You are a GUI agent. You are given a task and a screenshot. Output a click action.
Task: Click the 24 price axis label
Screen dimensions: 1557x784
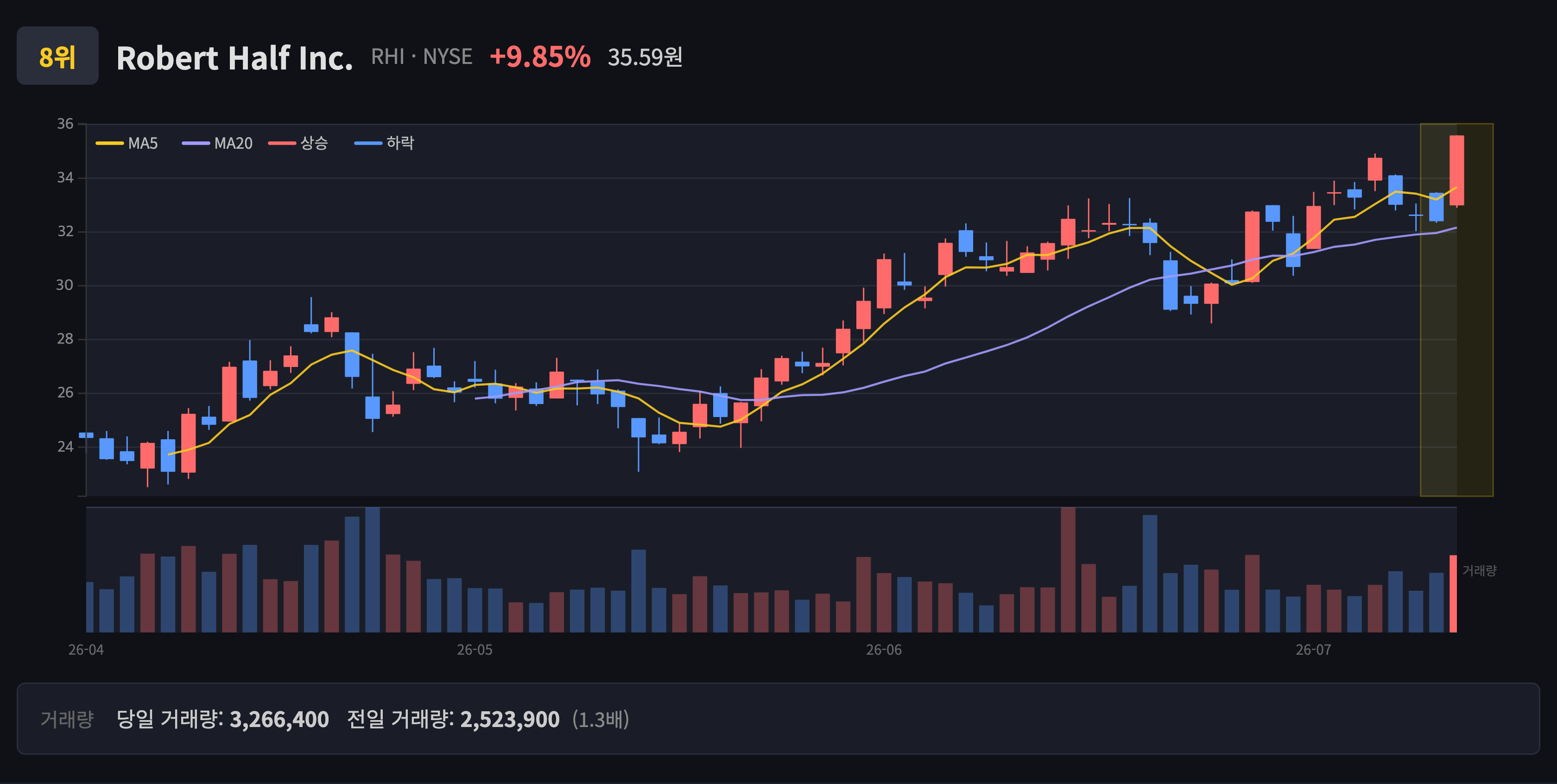tap(65, 447)
